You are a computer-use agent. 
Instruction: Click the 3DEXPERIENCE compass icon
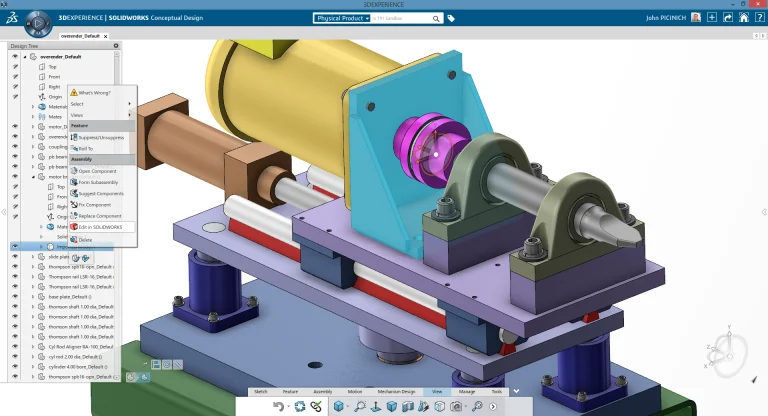pyautogui.click(x=38, y=20)
